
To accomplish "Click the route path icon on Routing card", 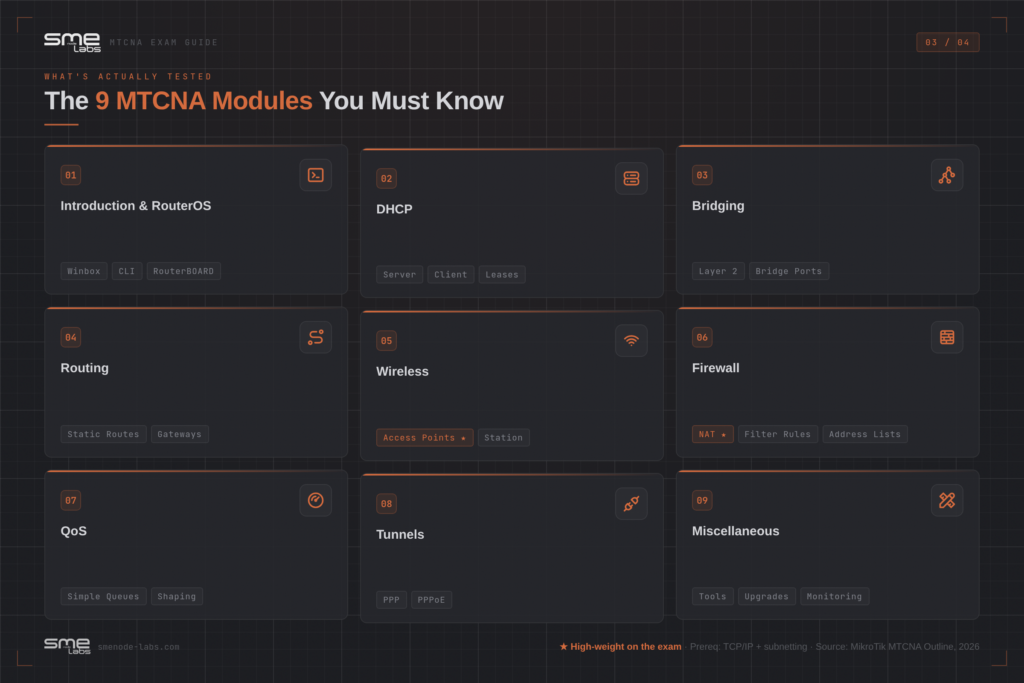I will point(315,337).
